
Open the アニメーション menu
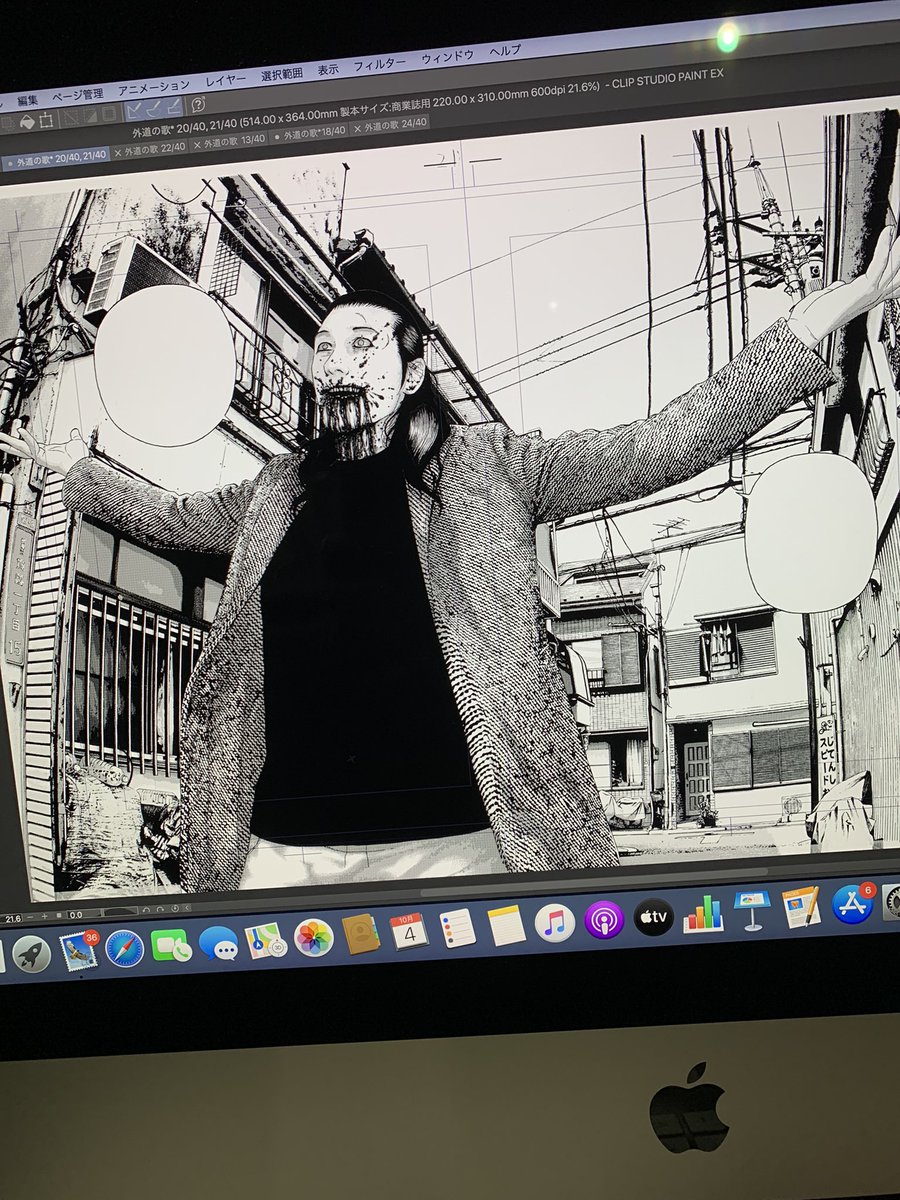(154, 87)
